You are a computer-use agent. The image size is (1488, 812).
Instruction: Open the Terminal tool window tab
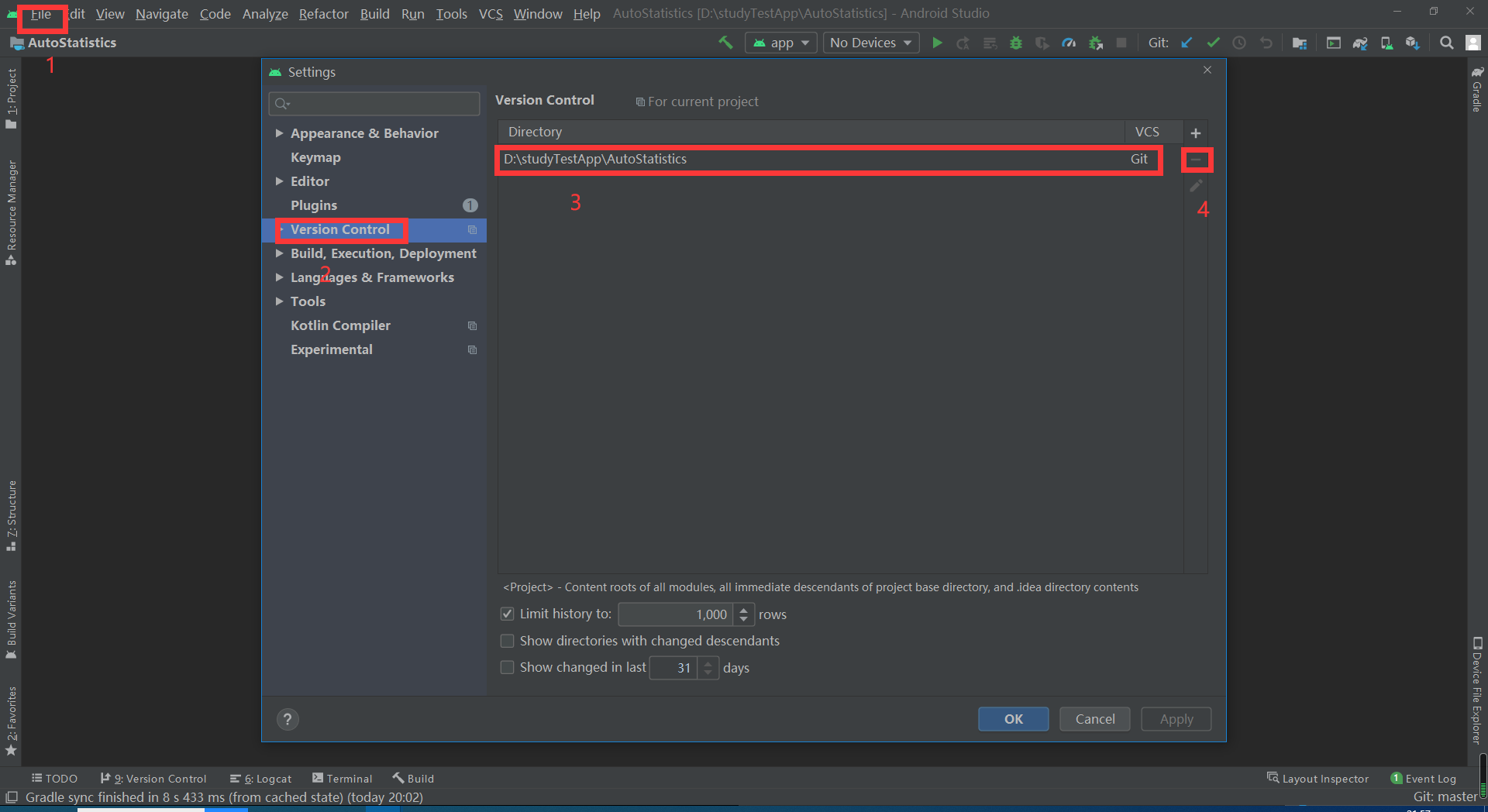click(342, 779)
